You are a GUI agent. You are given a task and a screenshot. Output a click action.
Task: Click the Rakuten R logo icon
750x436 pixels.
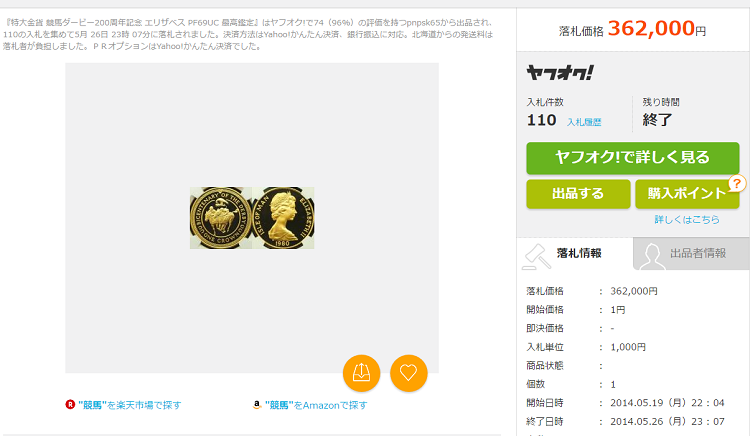70,405
